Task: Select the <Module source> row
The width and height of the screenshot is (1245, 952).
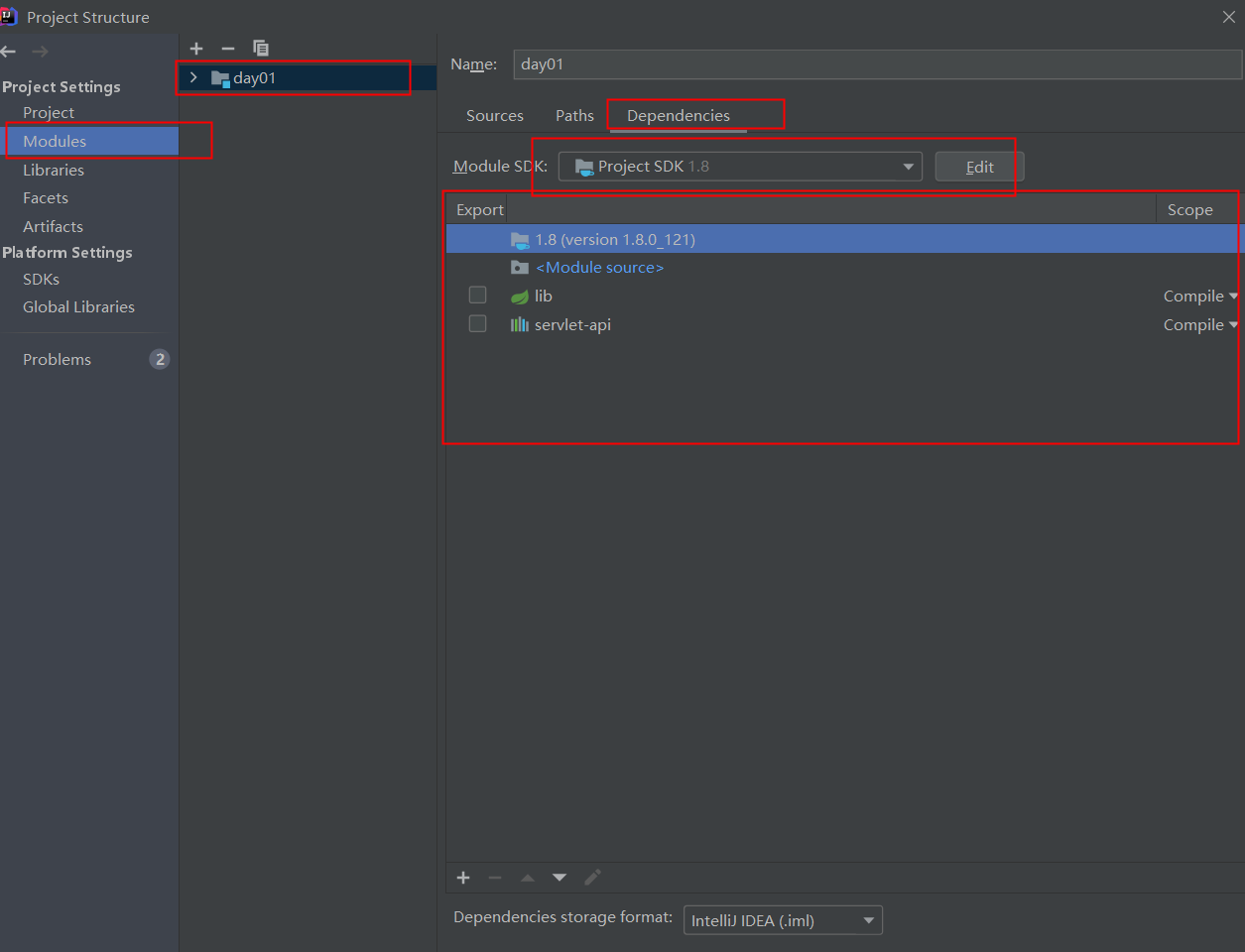Action: [844, 268]
